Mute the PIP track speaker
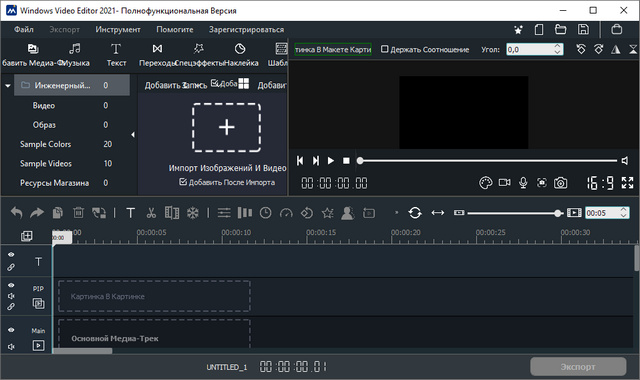 tap(11, 296)
